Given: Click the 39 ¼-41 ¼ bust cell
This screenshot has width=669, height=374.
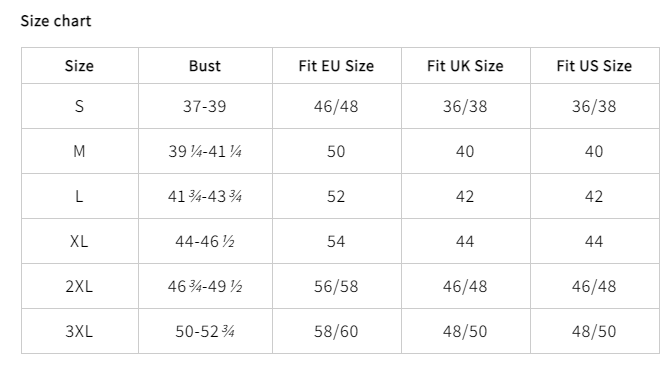Looking at the screenshot, I should coord(205,151).
